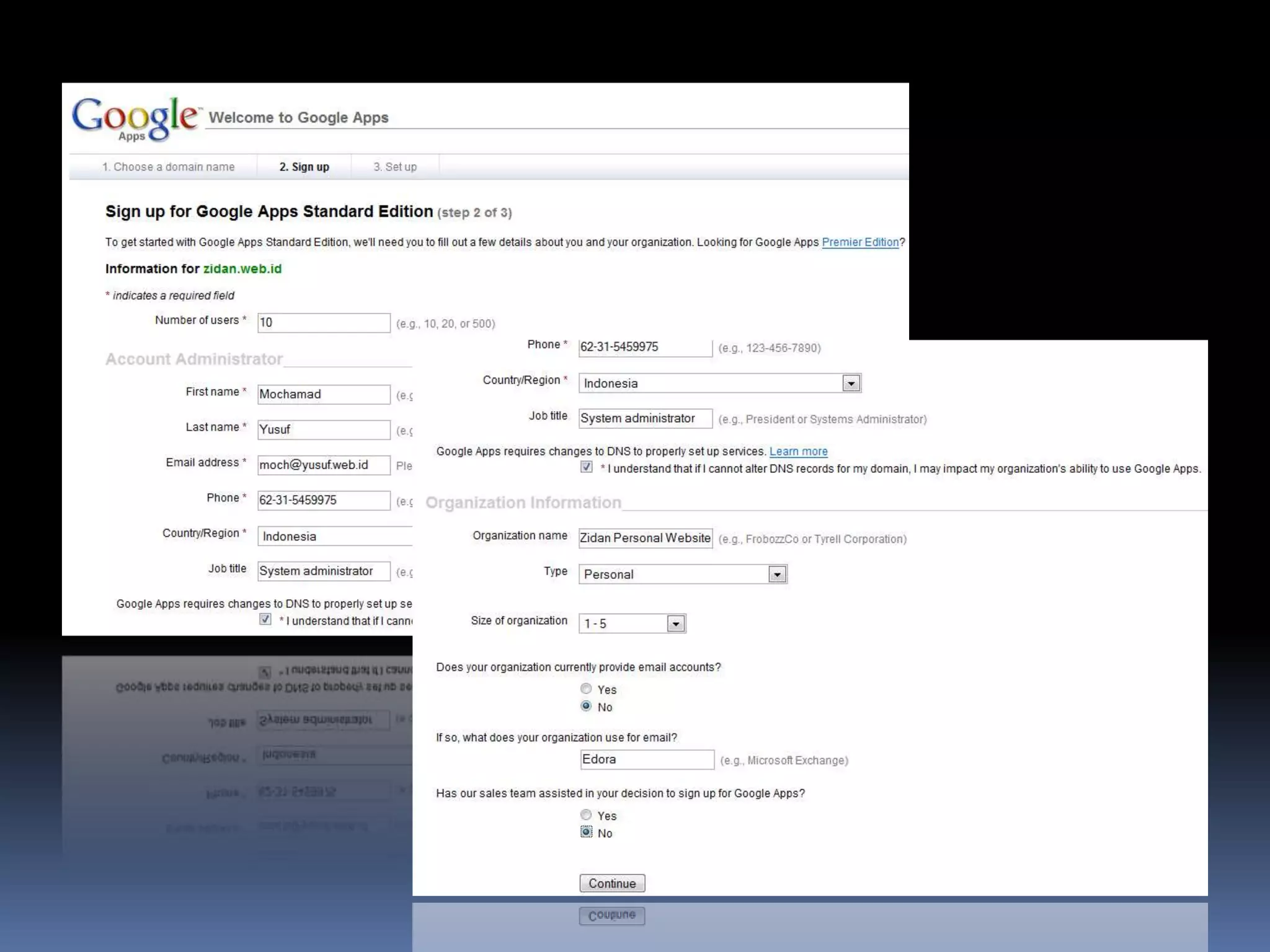Open the organization Type dropdown
Screen dimensions: 1270x952
(683, 574)
